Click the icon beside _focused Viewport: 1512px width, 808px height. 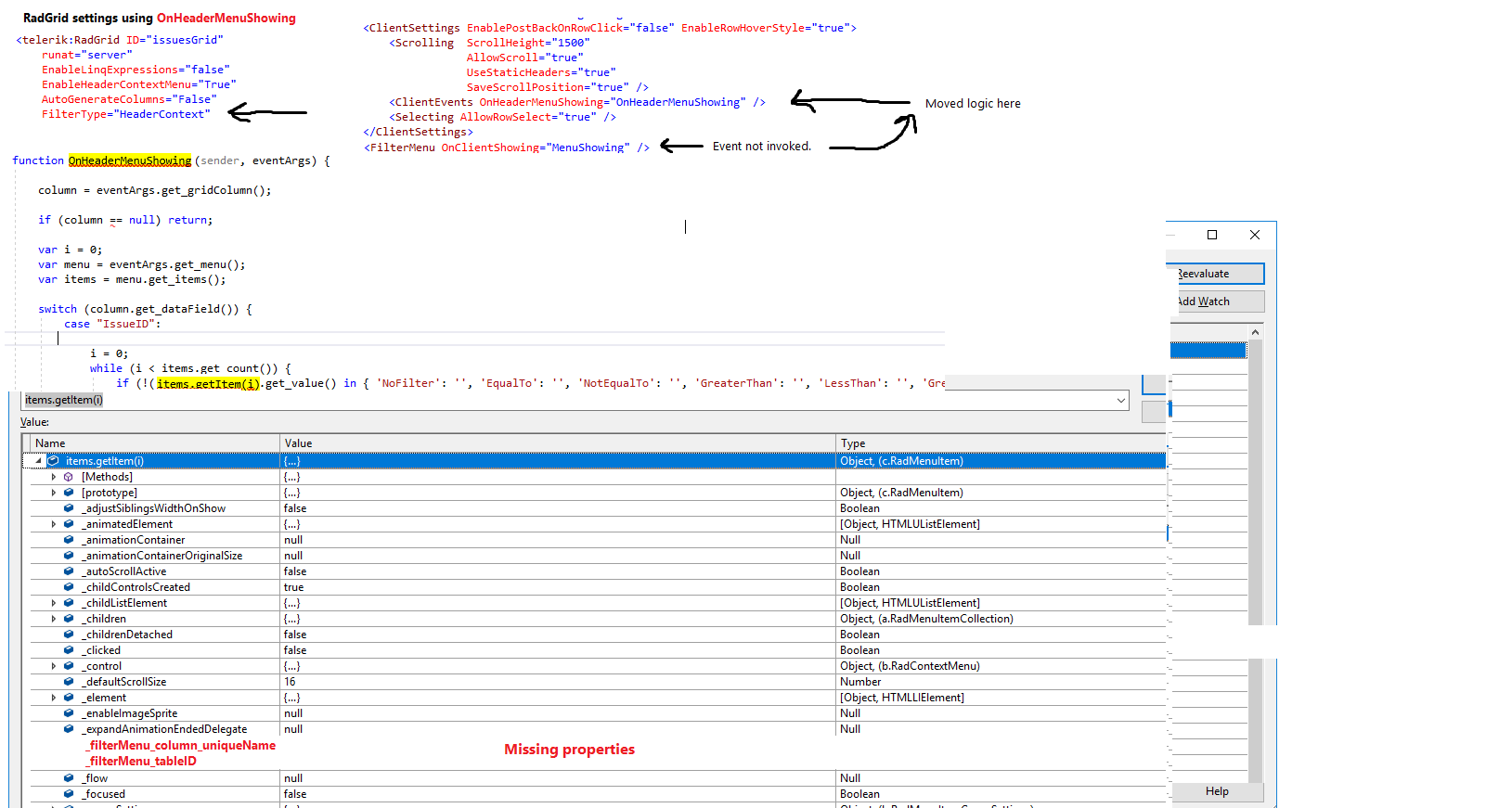pyautogui.click(x=69, y=794)
